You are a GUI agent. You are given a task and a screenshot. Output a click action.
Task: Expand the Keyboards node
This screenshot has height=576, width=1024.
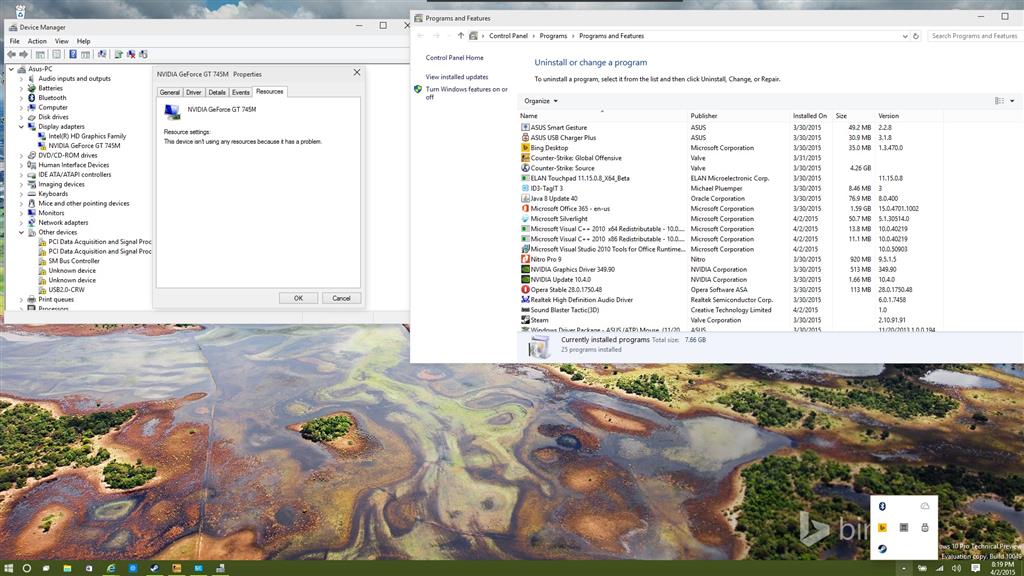(x=21, y=194)
